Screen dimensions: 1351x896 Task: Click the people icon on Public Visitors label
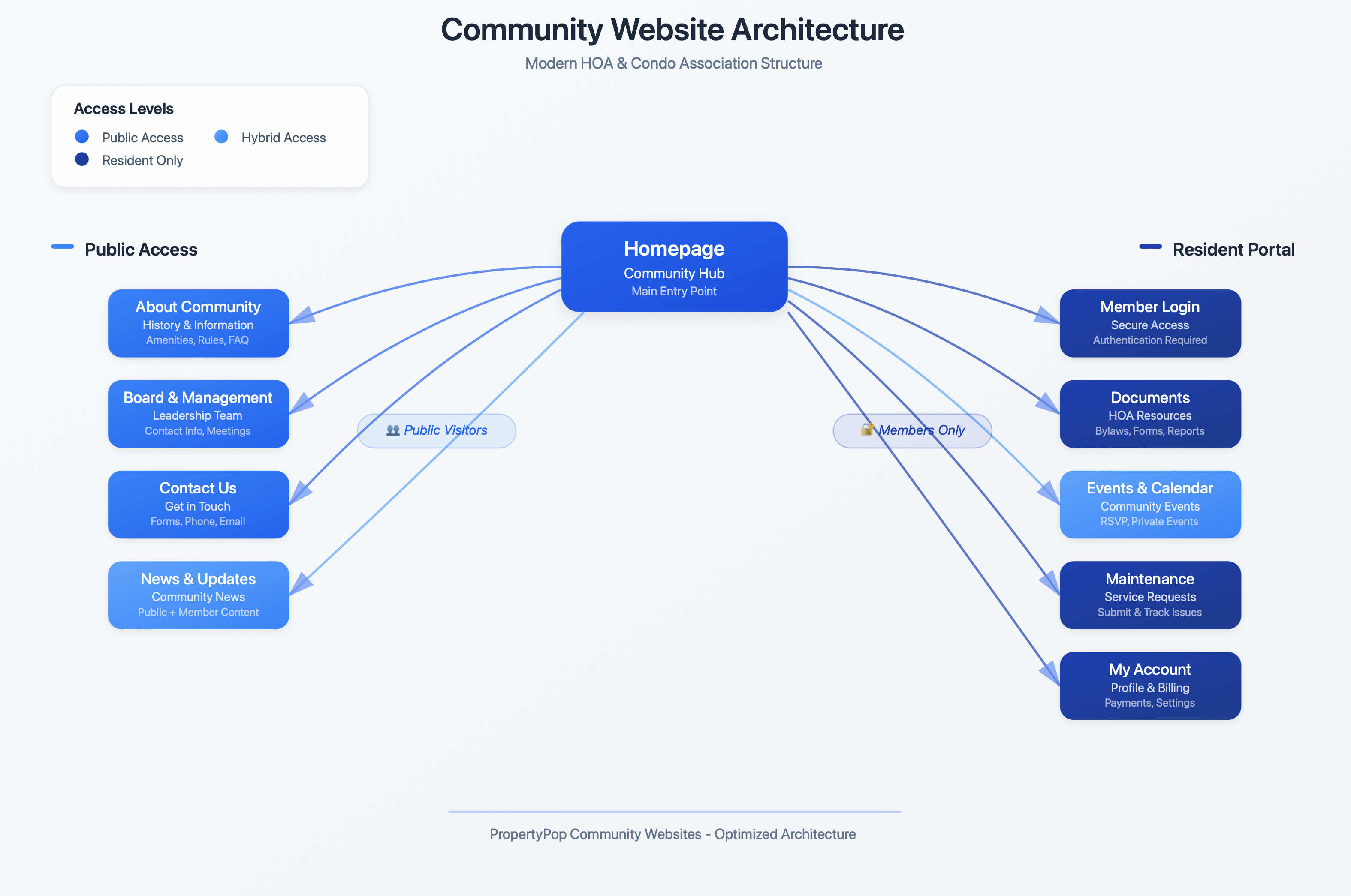(394, 430)
